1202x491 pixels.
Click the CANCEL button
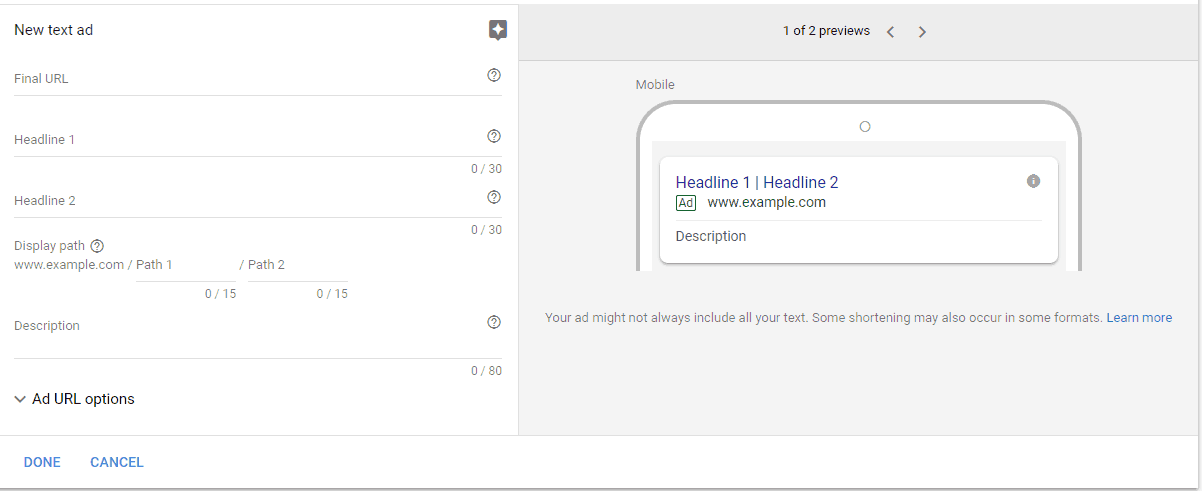(x=117, y=462)
